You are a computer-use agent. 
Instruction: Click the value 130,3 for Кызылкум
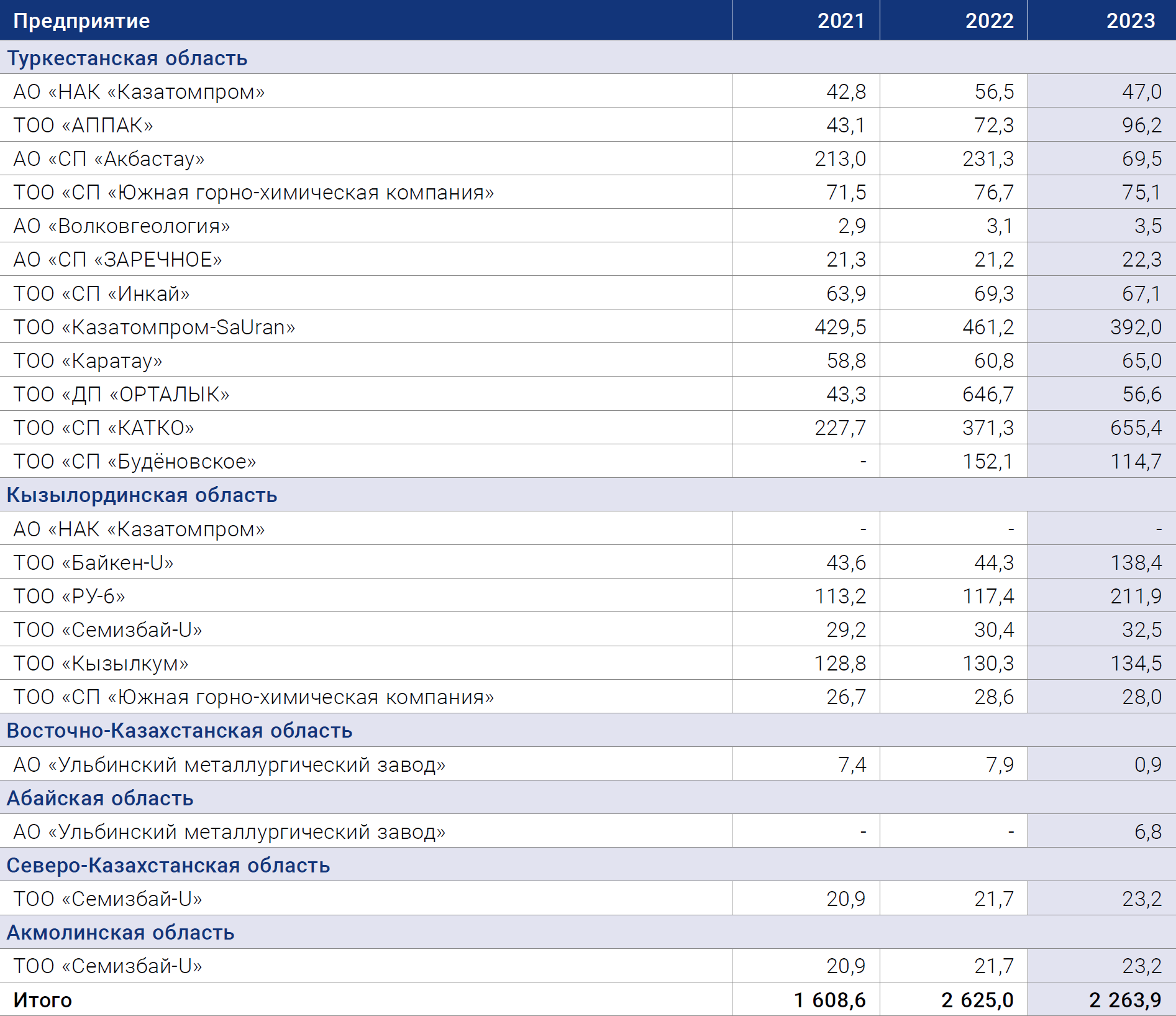(988, 663)
